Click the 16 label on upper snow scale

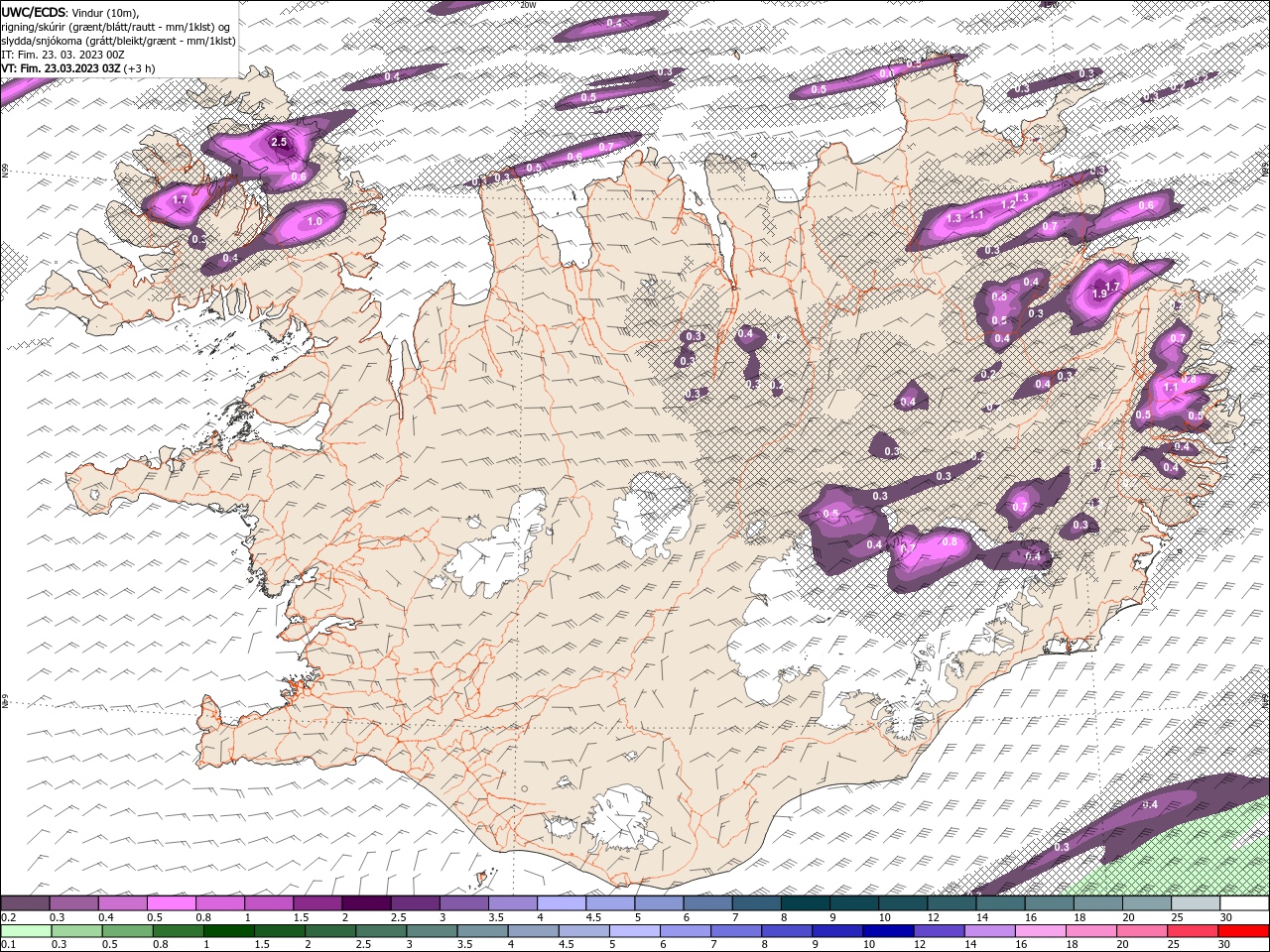pos(1032,917)
